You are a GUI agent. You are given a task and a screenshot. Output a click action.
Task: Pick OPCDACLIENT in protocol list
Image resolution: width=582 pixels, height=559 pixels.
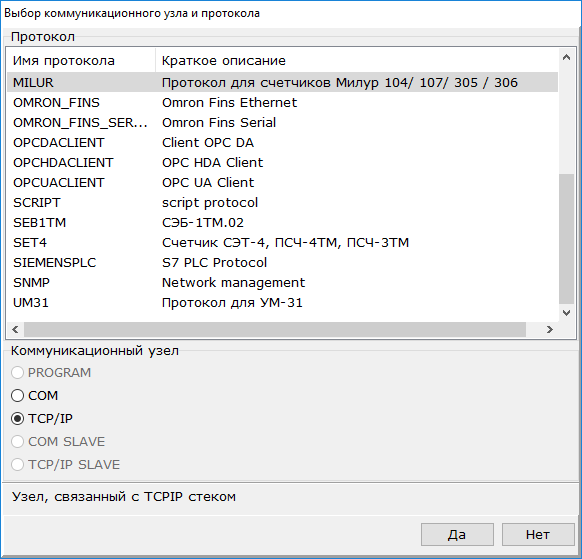(282, 143)
